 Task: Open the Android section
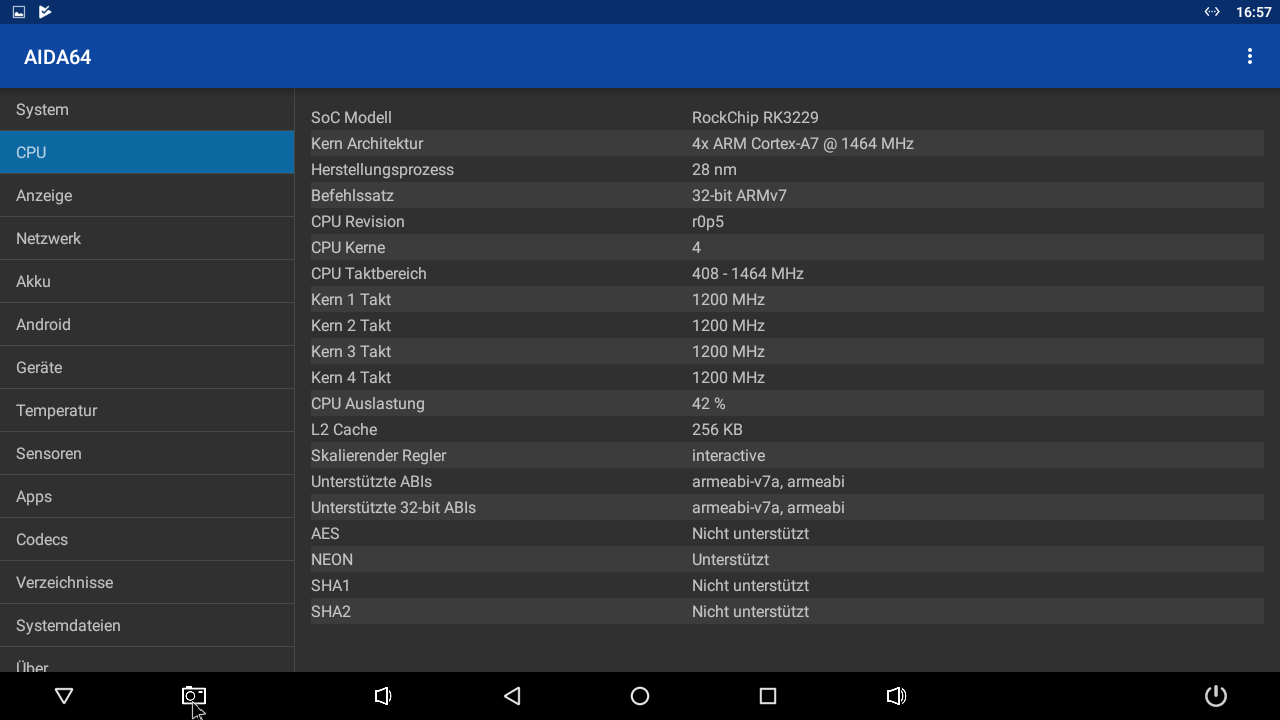[x=147, y=325]
